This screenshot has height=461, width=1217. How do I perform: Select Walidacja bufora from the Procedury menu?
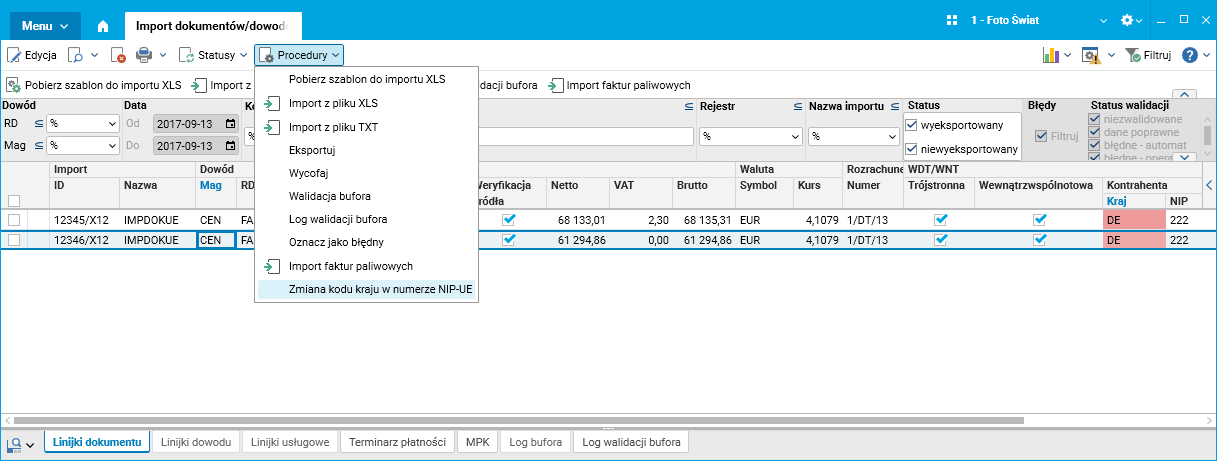pyautogui.click(x=367, y=196)
